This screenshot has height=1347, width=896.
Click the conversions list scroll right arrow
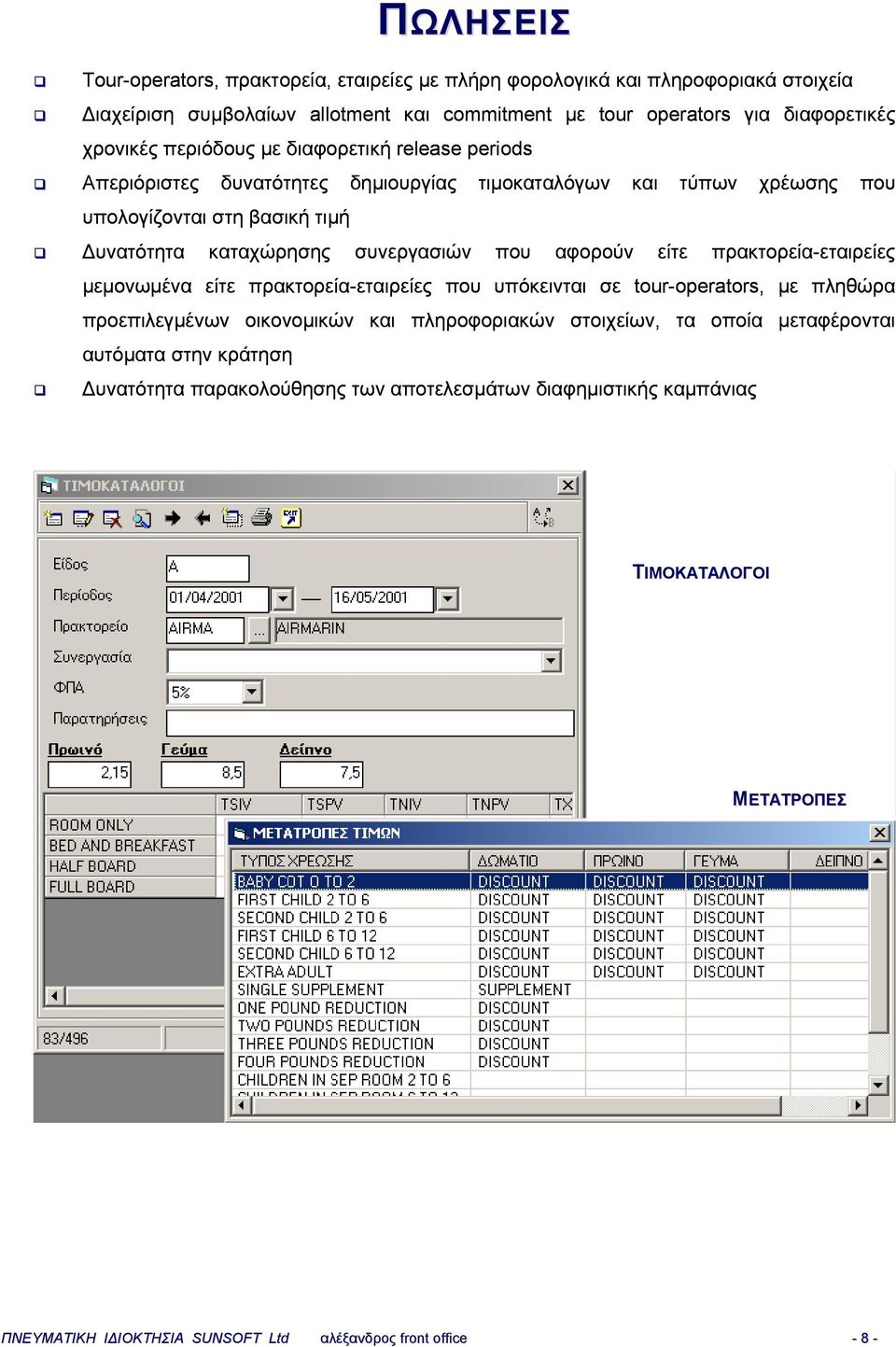point(859,1105)
